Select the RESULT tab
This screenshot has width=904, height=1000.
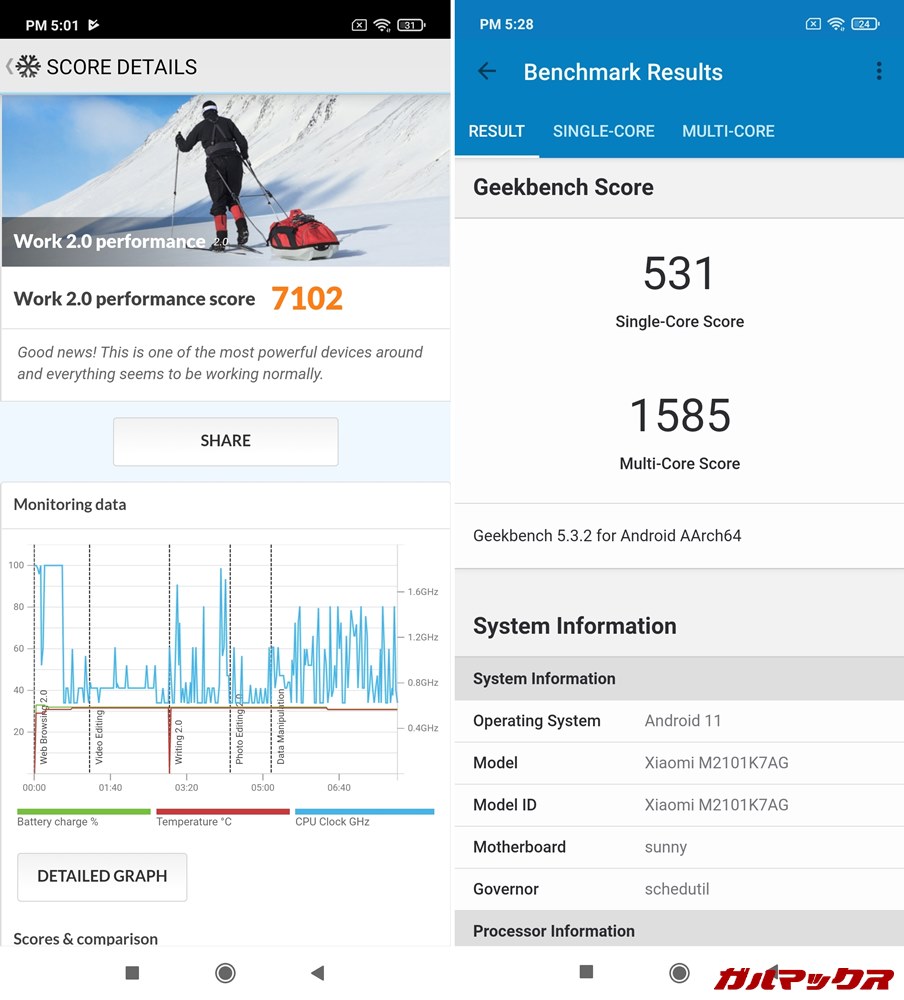(x=496, y=131)
